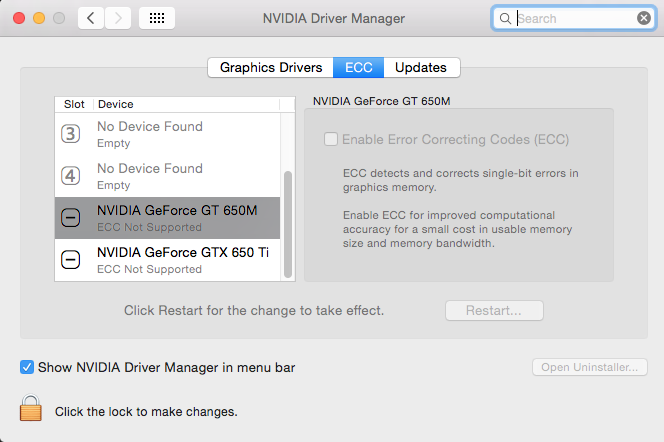664x442 pixels.
Task: Select the NVIDIA GeForce GT 650M row
Action: click(167, 218)
